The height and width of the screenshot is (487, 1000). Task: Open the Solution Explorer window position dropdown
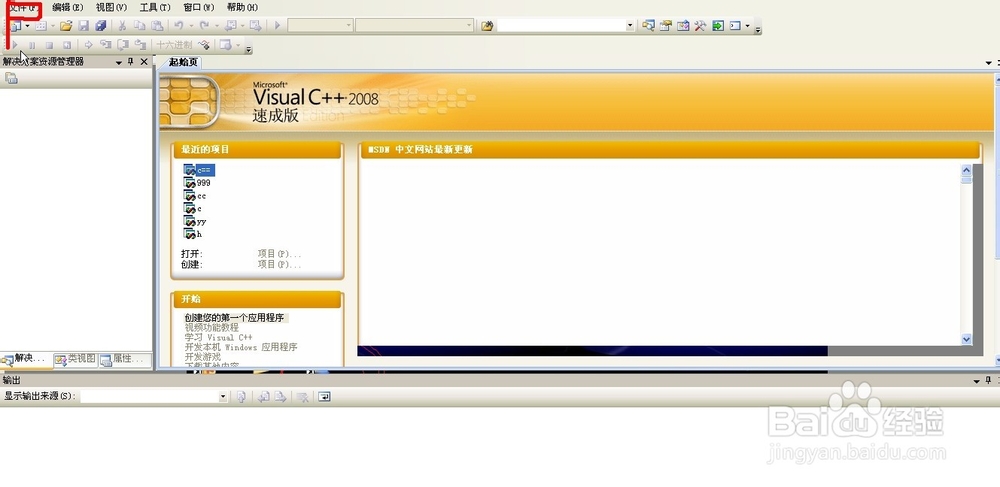[x=119, y=62]
